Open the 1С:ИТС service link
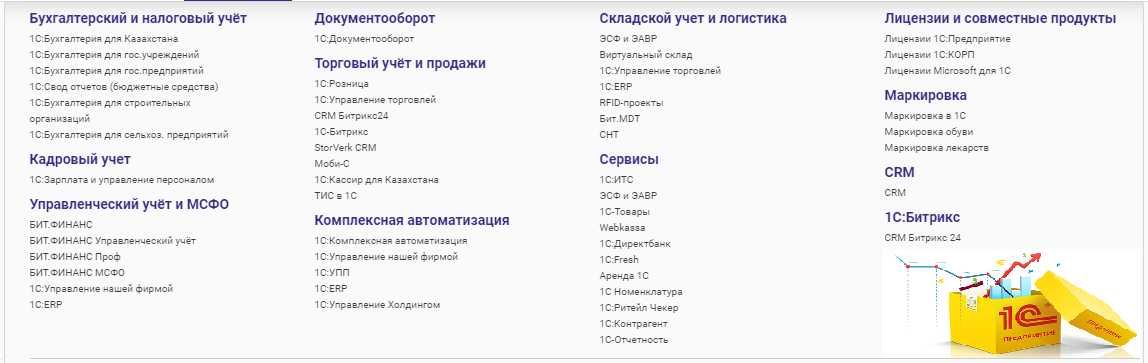 pyautogui.click(x=616, y=179)
